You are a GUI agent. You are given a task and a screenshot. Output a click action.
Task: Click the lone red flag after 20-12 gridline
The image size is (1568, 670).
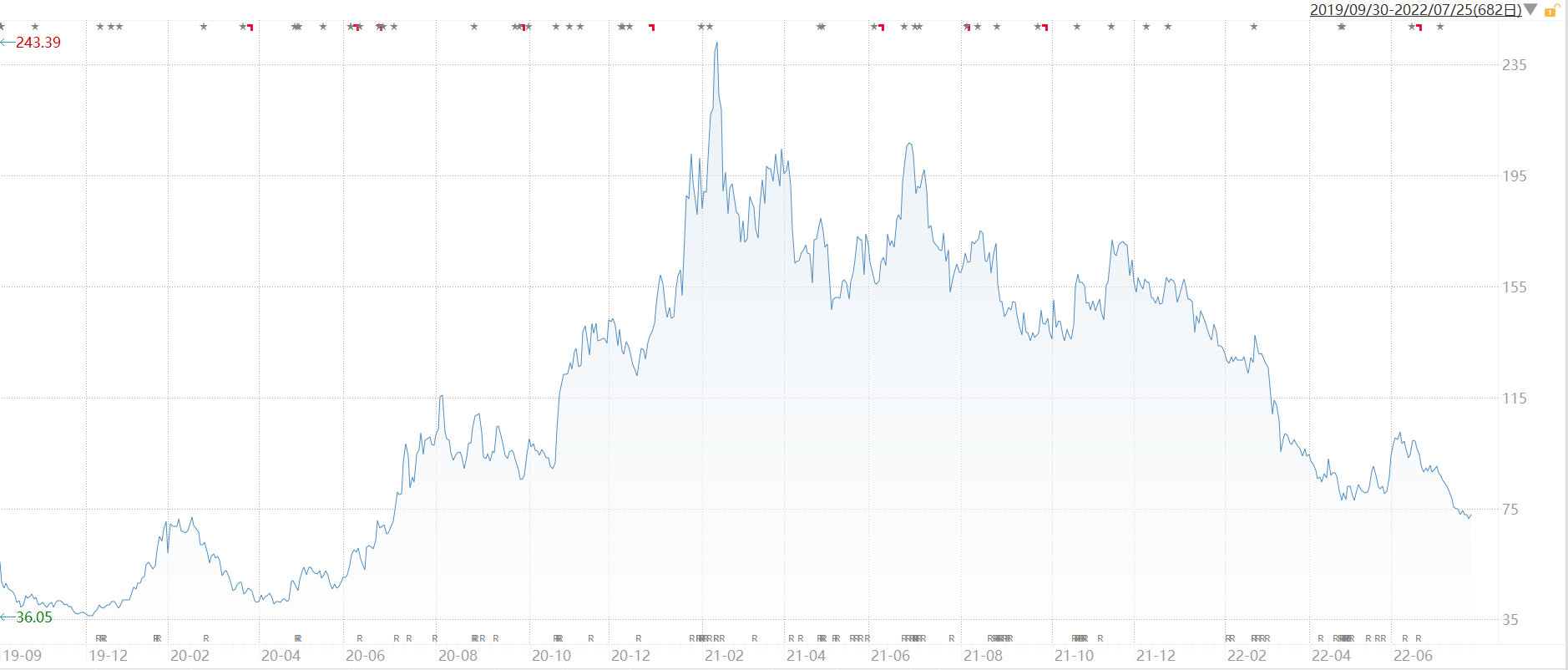coord(651,28)
